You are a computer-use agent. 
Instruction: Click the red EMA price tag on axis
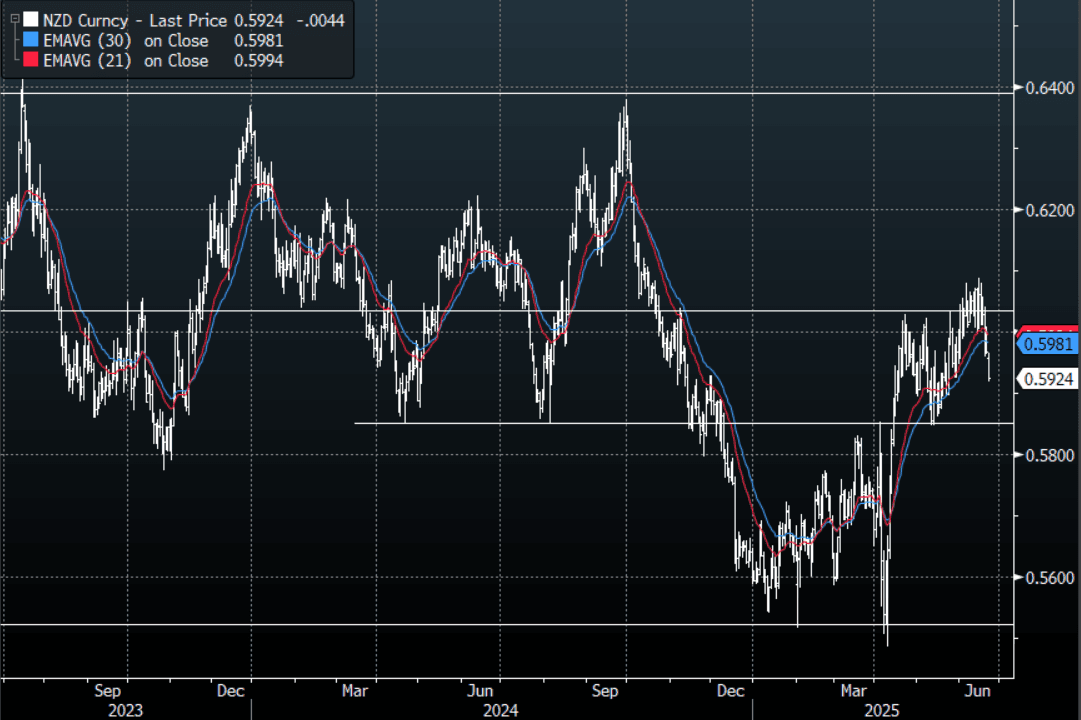click(x=1048, y=331)
